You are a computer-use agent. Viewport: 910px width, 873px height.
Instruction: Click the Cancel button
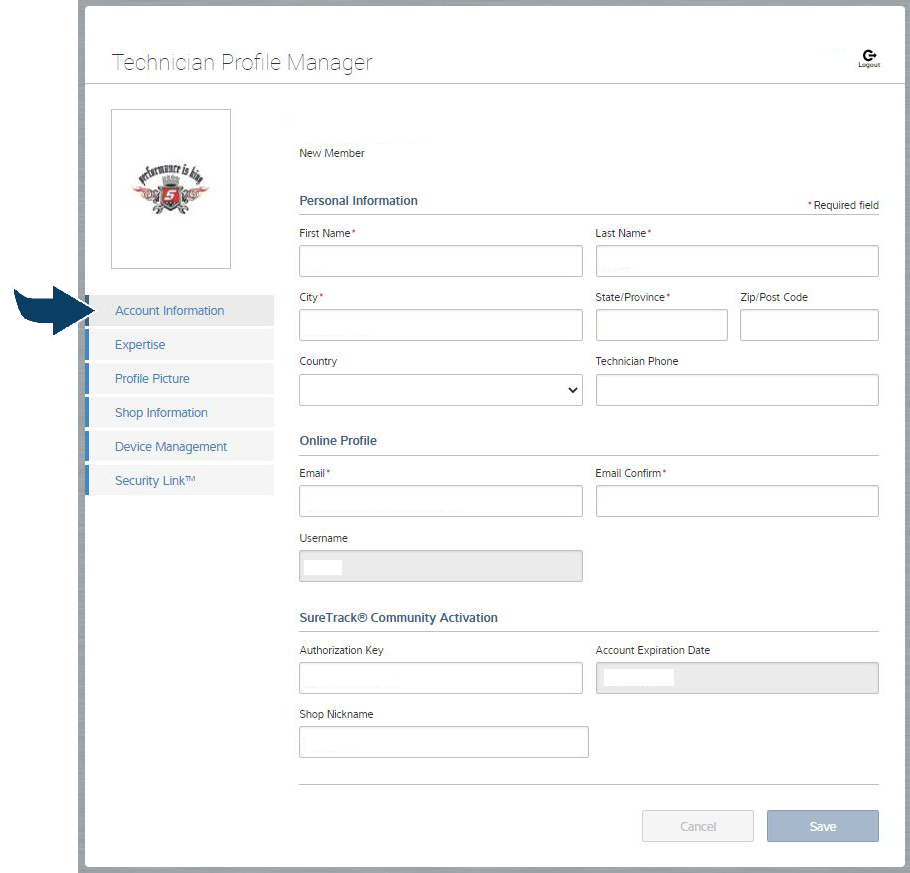697,826
